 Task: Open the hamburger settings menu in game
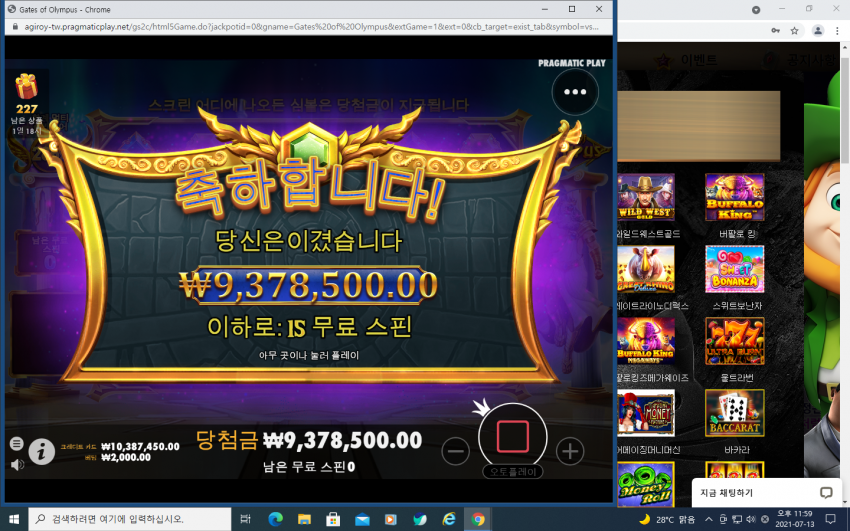click(17, 444)
